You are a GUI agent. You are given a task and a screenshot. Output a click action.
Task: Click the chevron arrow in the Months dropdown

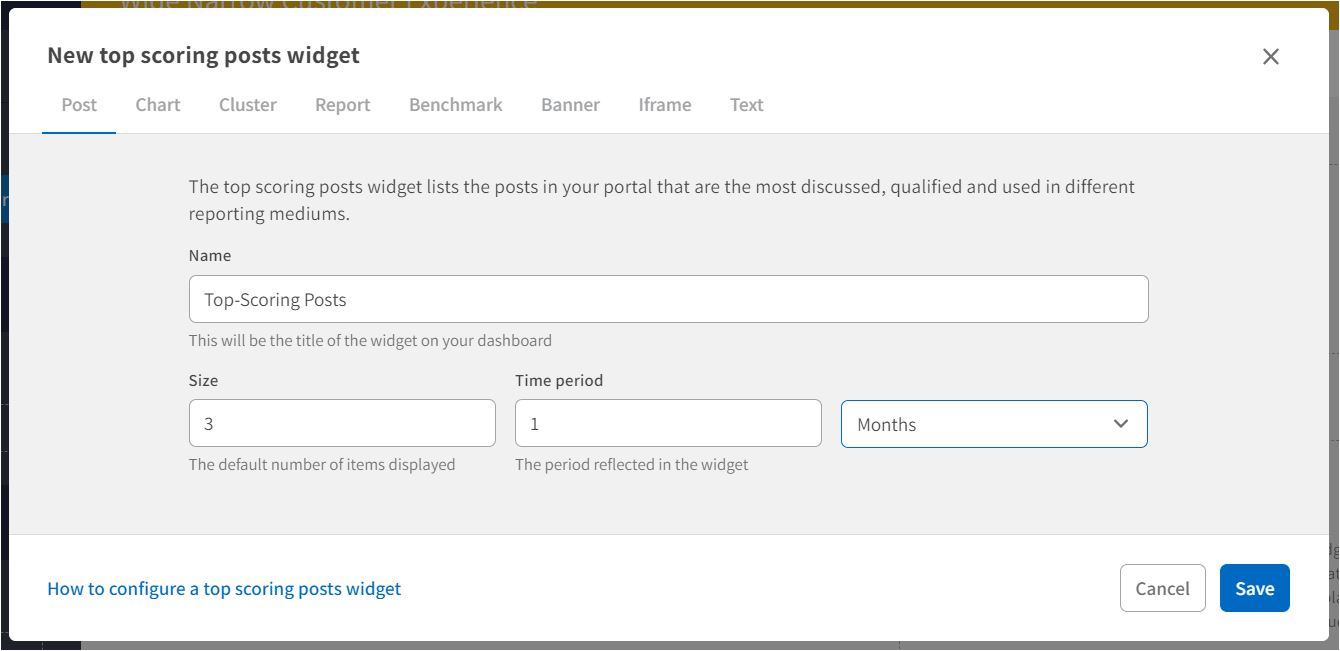pos(1120,424)
